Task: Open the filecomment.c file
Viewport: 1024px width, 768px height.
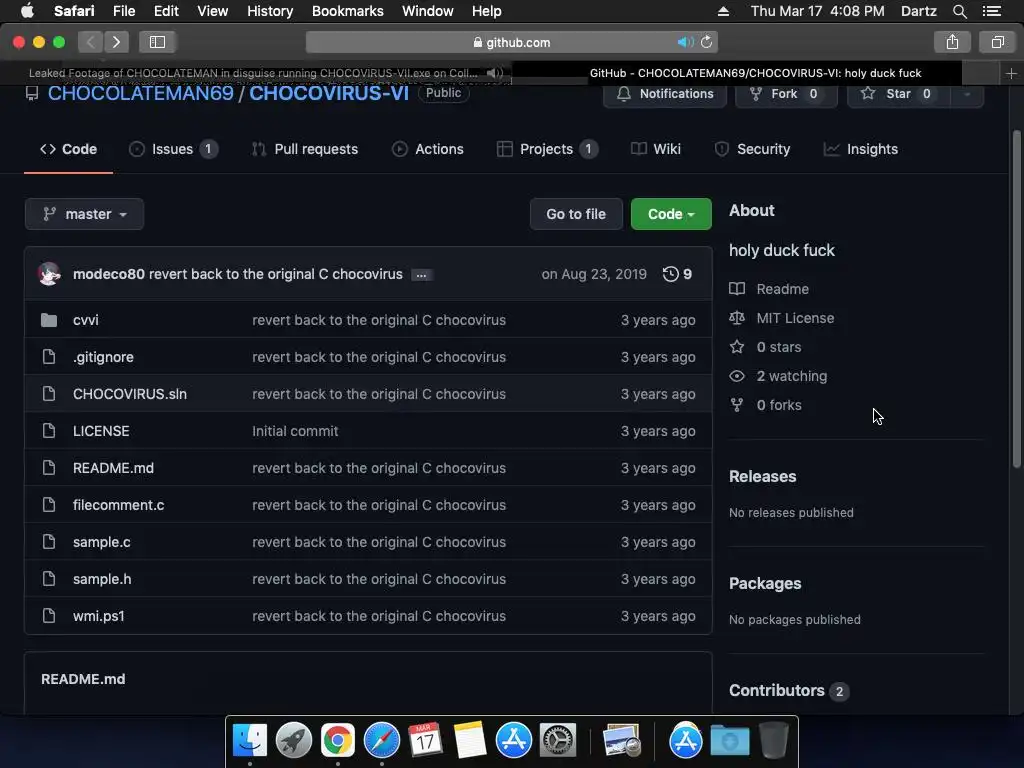Action: point(118,505)
